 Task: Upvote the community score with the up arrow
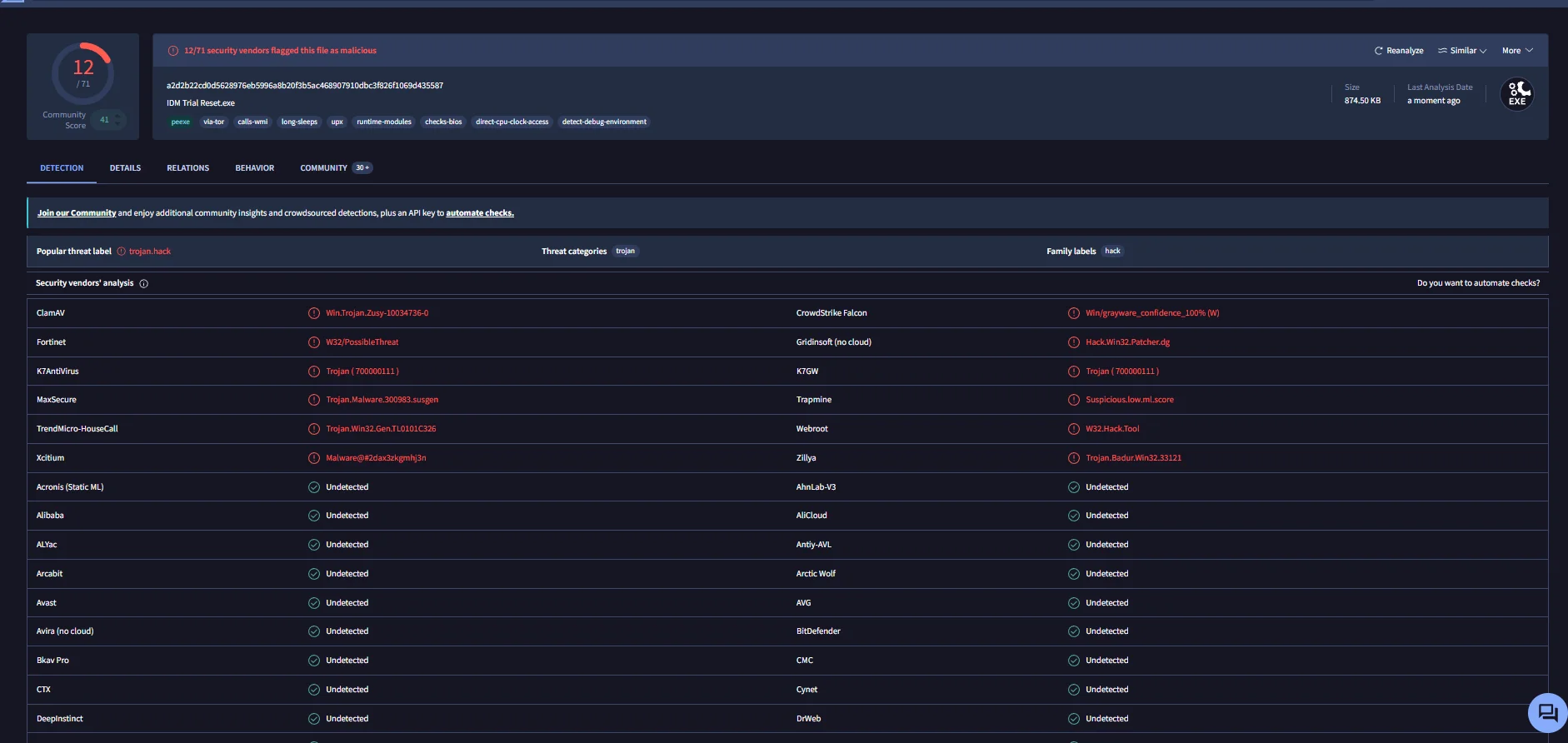point(118,116)
